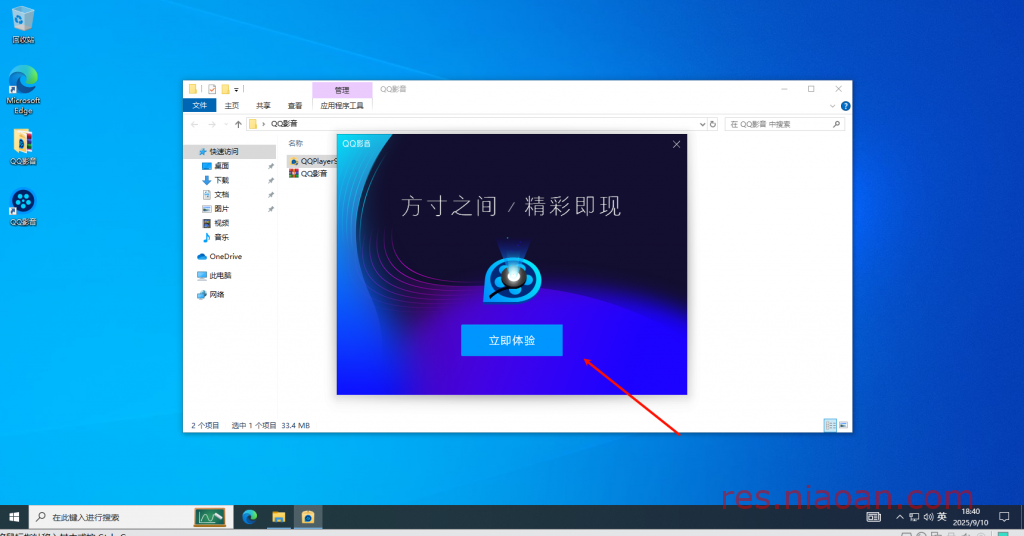Select the QQ影音 archive file in list
The image size is (1024, 536).
[308, 174]
